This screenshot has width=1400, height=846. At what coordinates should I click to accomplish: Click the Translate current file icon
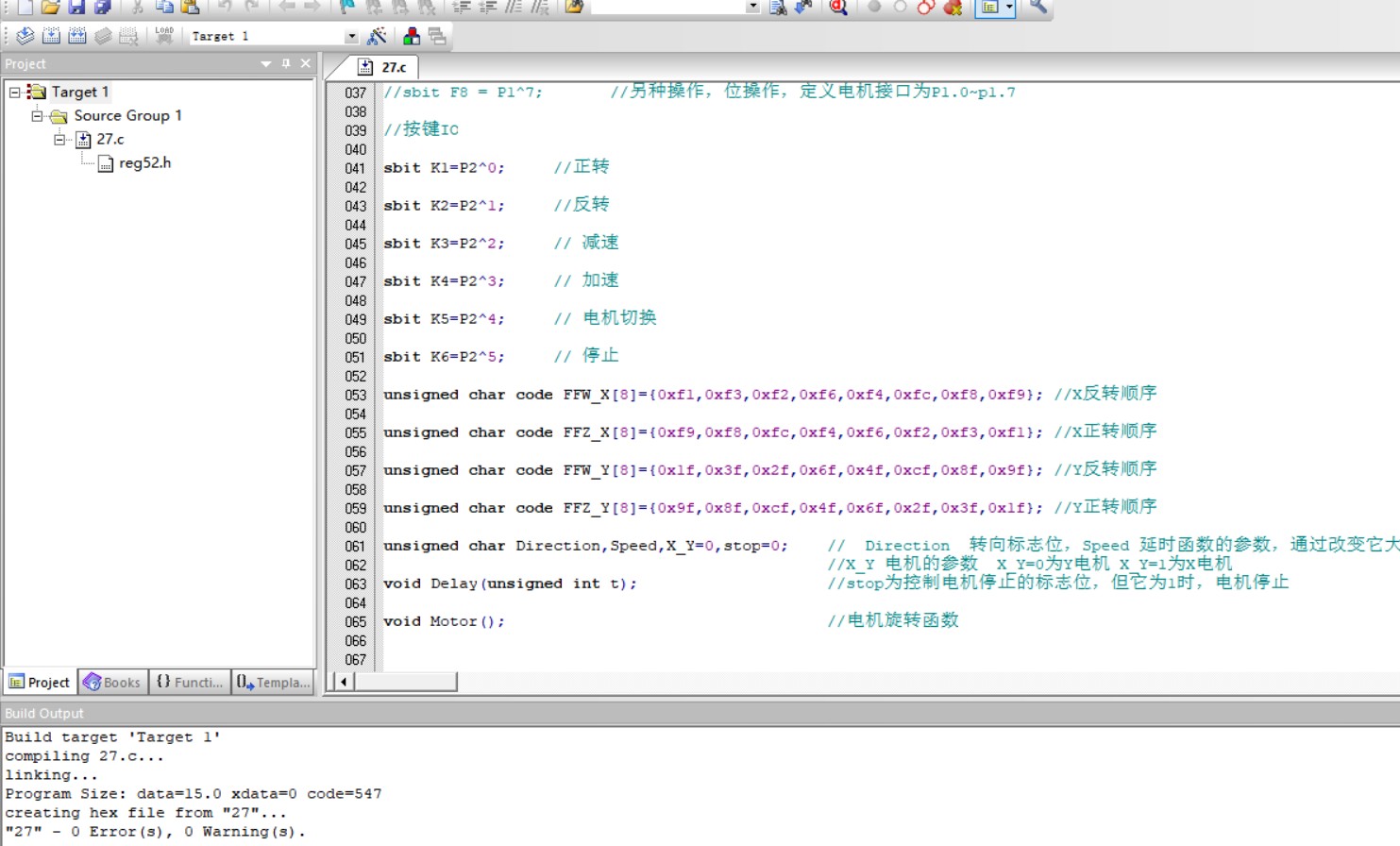pos(25,36)
